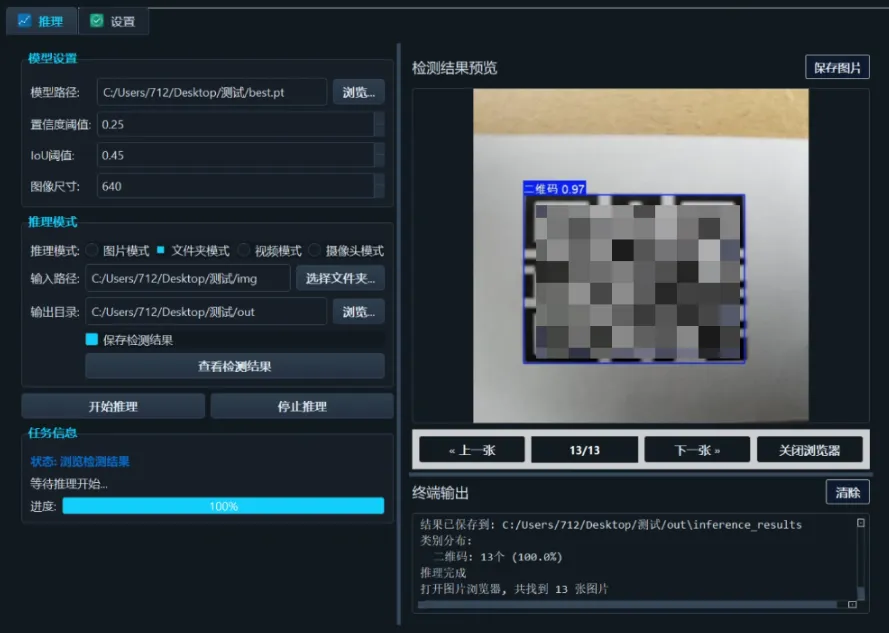
Task: Click the 置信度阈值 value 0.25 field
Action: (x=235, y=124)
